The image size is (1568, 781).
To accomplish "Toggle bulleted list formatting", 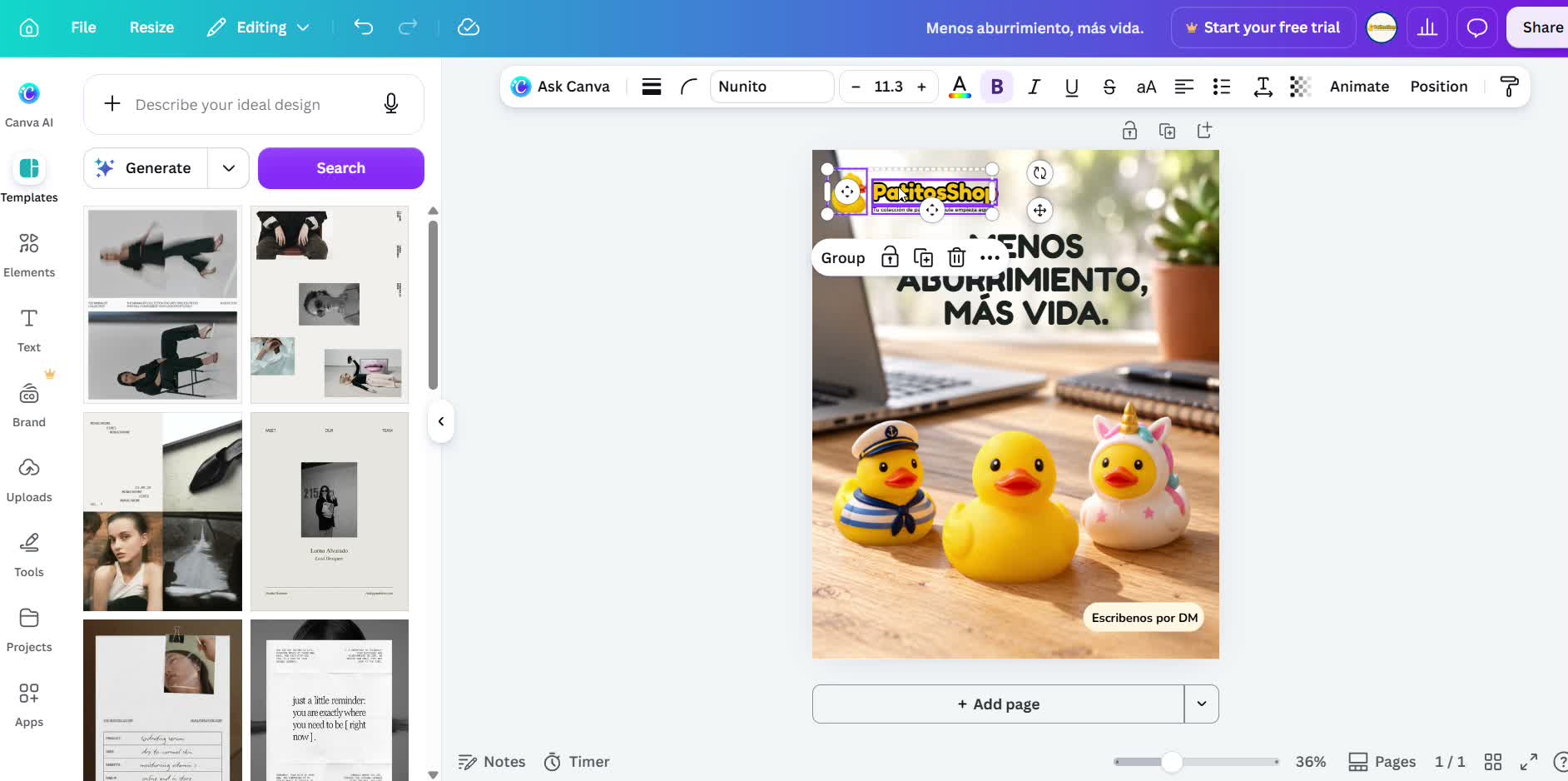I will [1222, 87].
